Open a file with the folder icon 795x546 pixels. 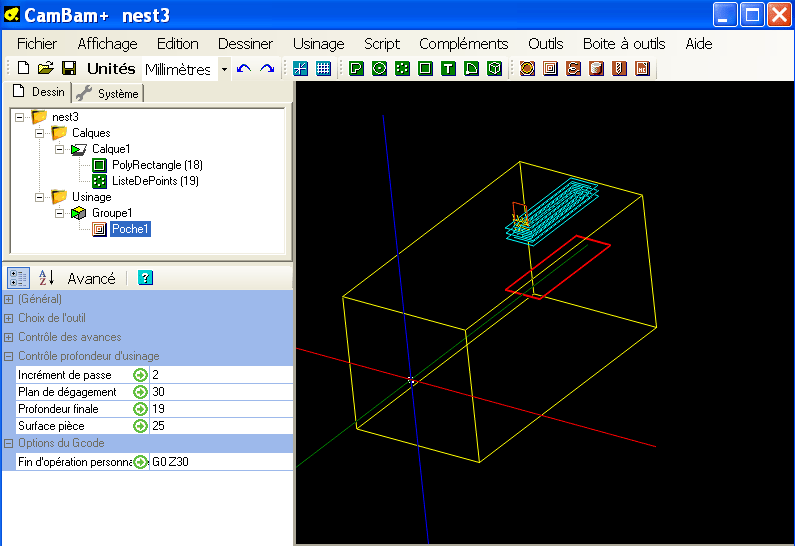coord(46,68)
